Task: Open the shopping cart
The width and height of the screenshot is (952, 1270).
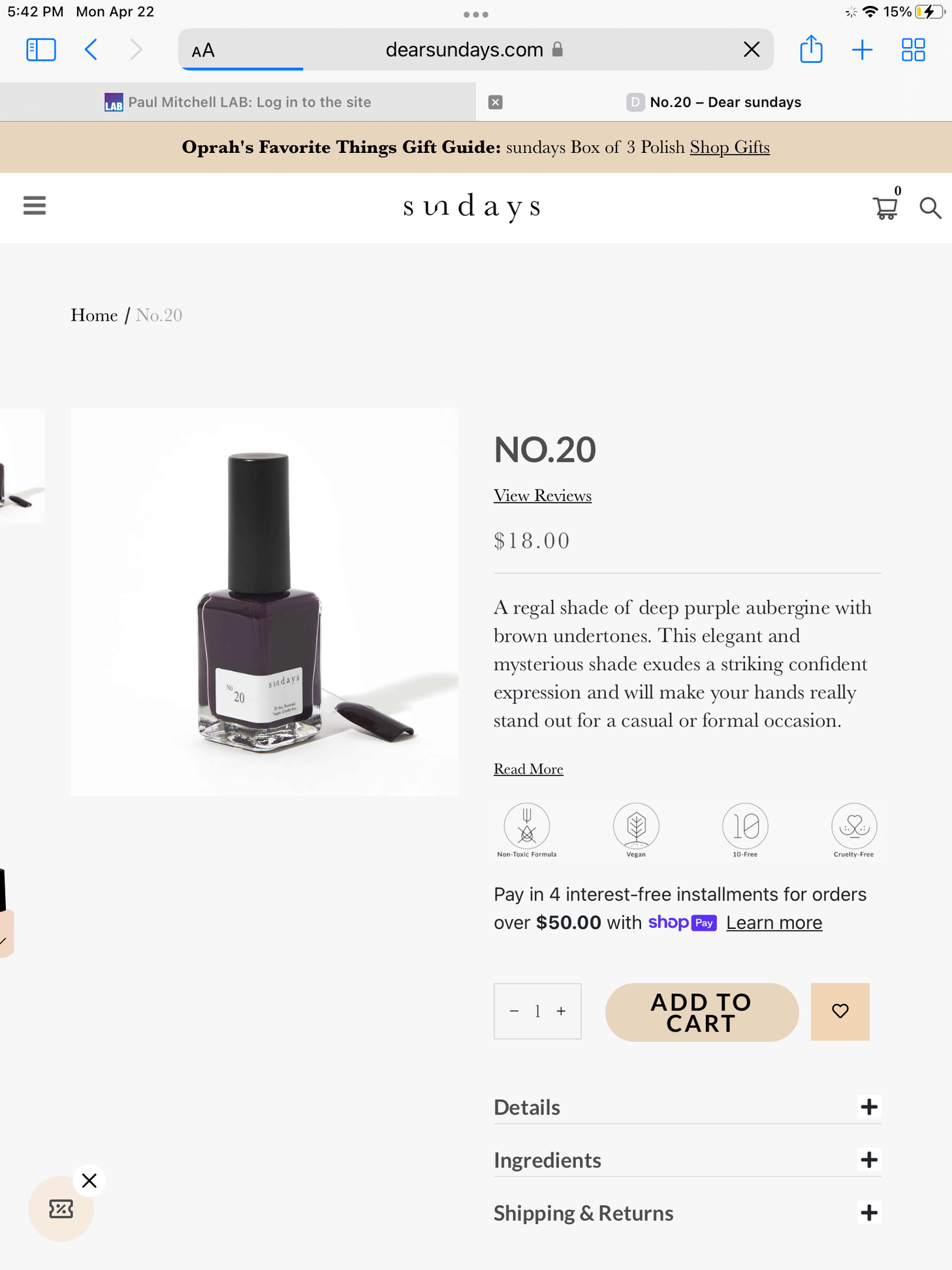Action: coord(885,208)
